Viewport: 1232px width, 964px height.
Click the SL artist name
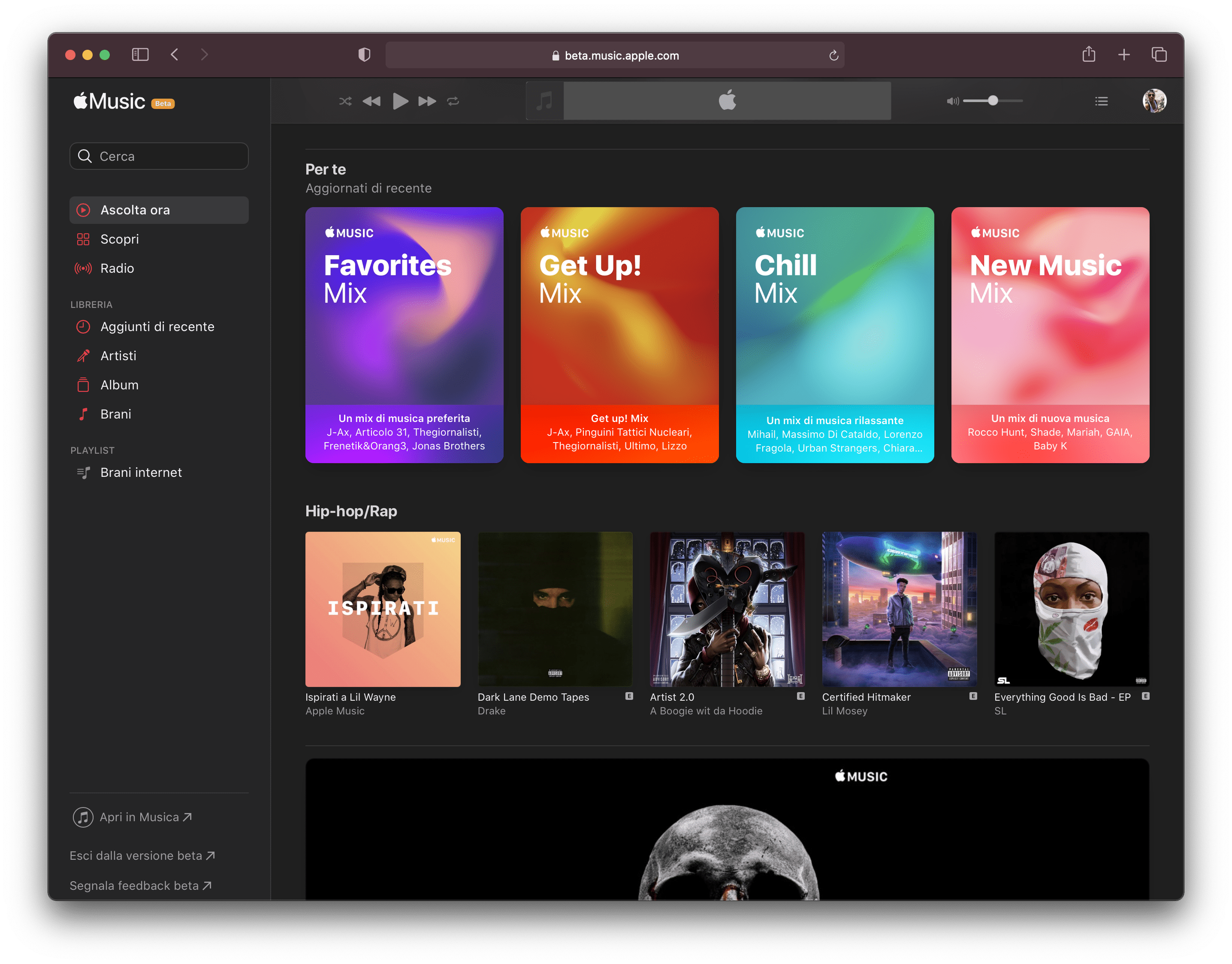1000,711
